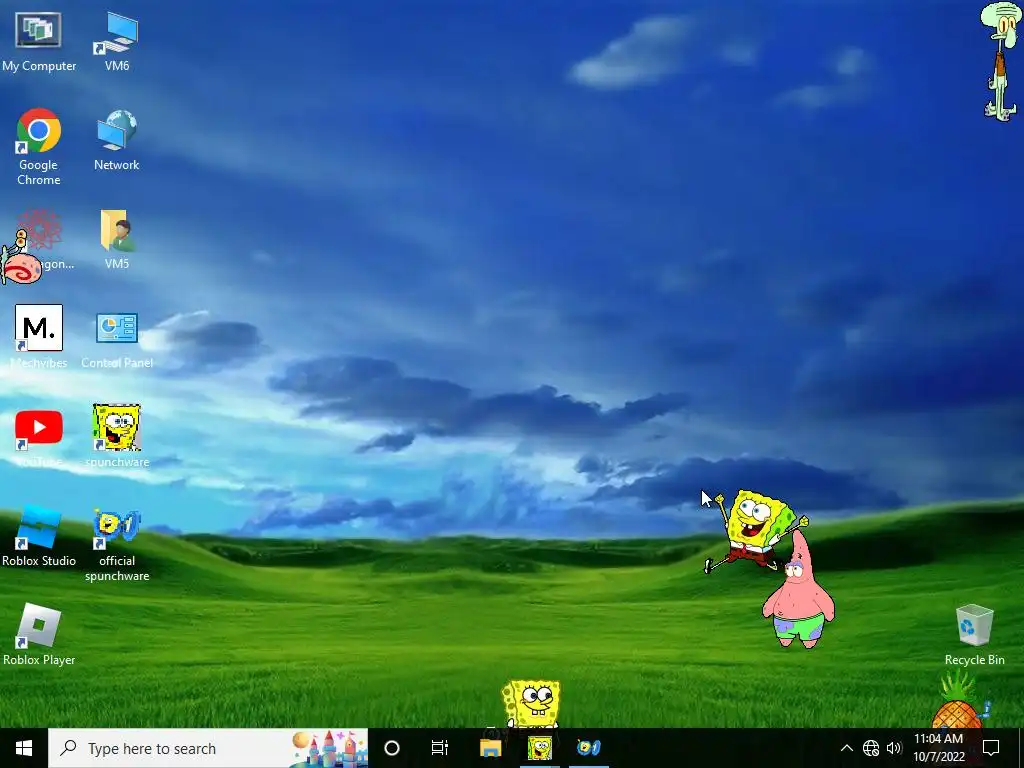Open the Windows Start menu
The image size is (1024, 768).
click(x=24, y=748)
